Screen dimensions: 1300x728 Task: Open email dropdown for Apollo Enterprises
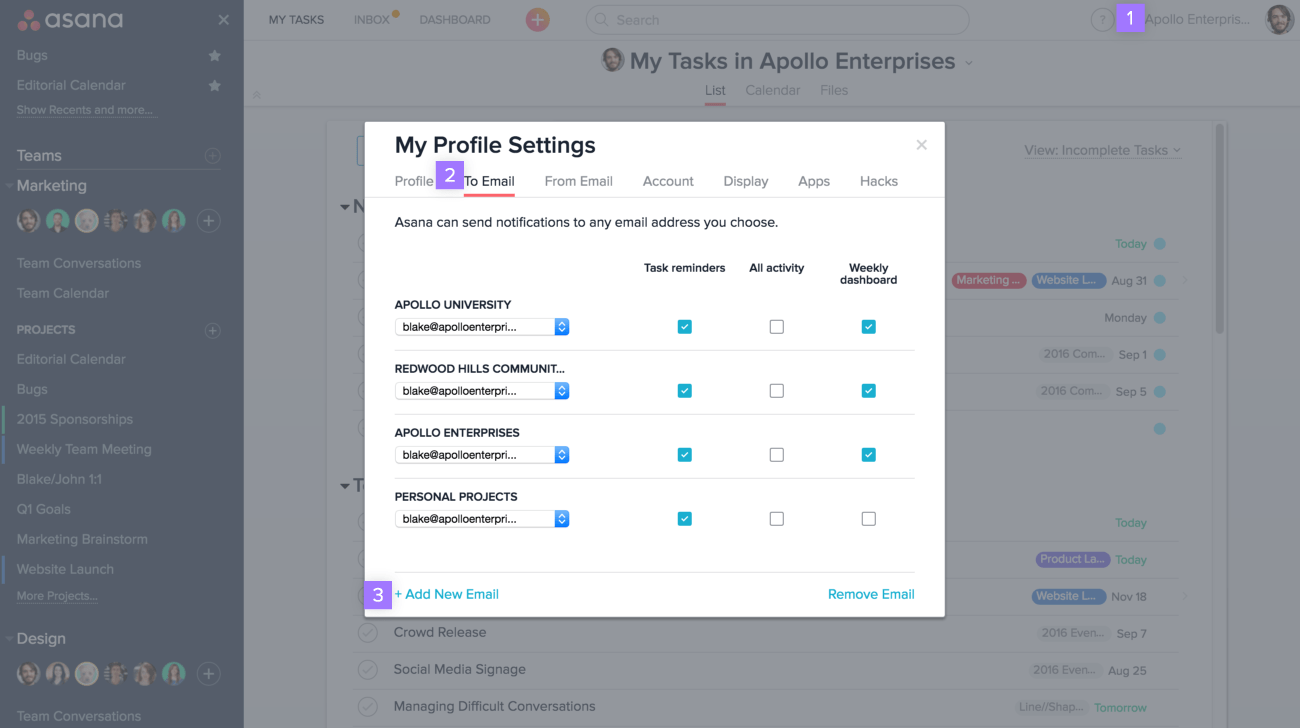pos(482,455)
